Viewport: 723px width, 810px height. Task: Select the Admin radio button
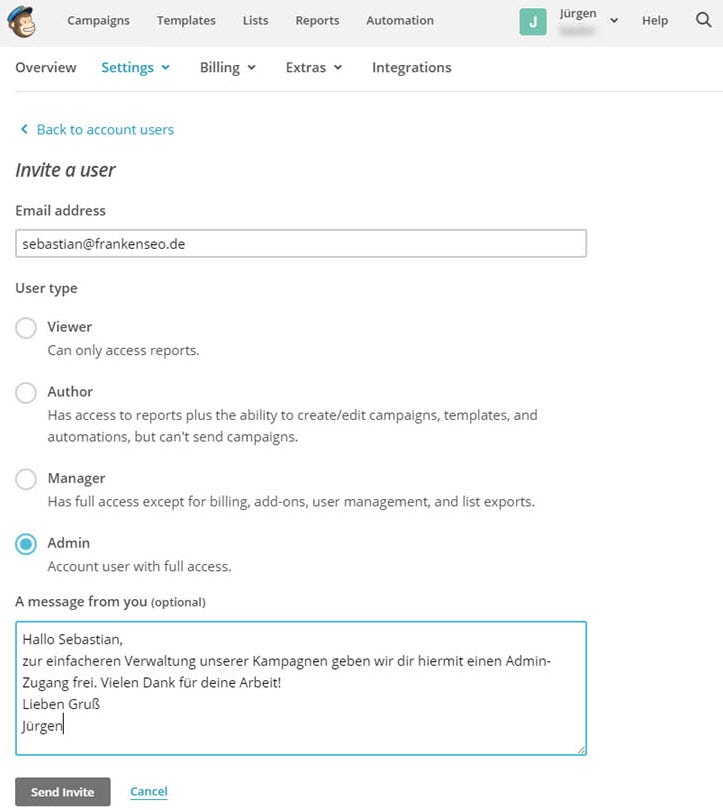26,543
